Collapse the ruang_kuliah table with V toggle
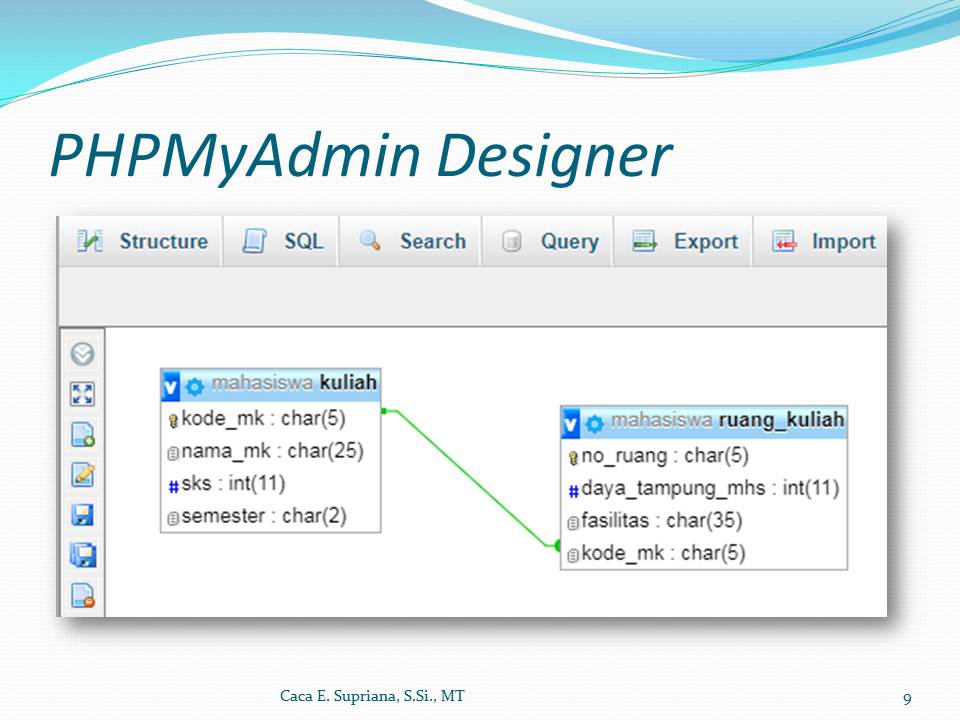Screen dimensions: 960x720 (x=571, y=424)
